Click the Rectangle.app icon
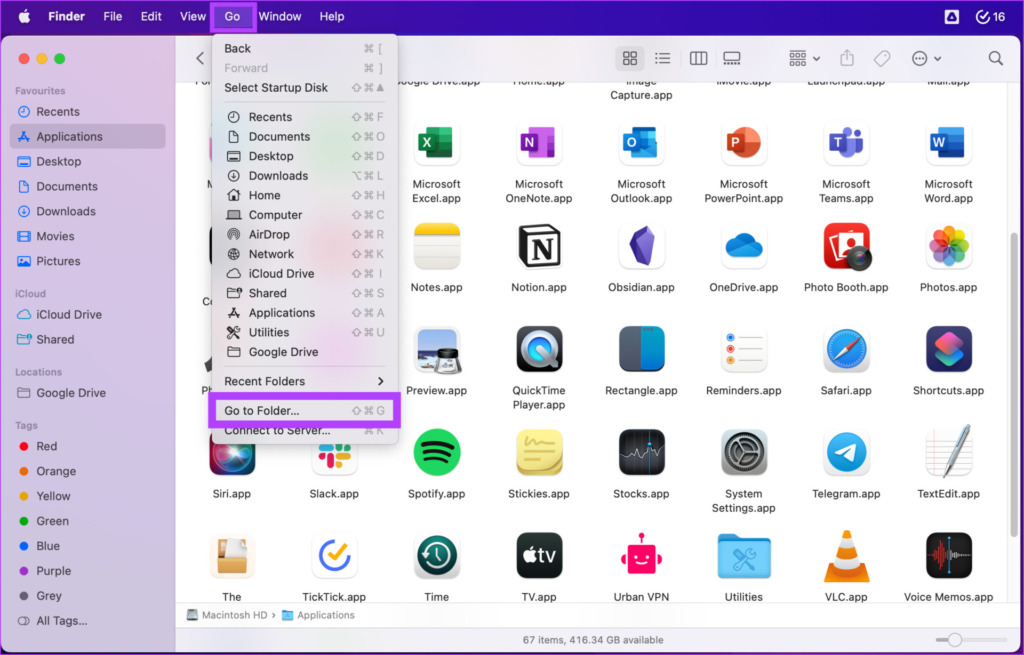 [x=641, y=349]
